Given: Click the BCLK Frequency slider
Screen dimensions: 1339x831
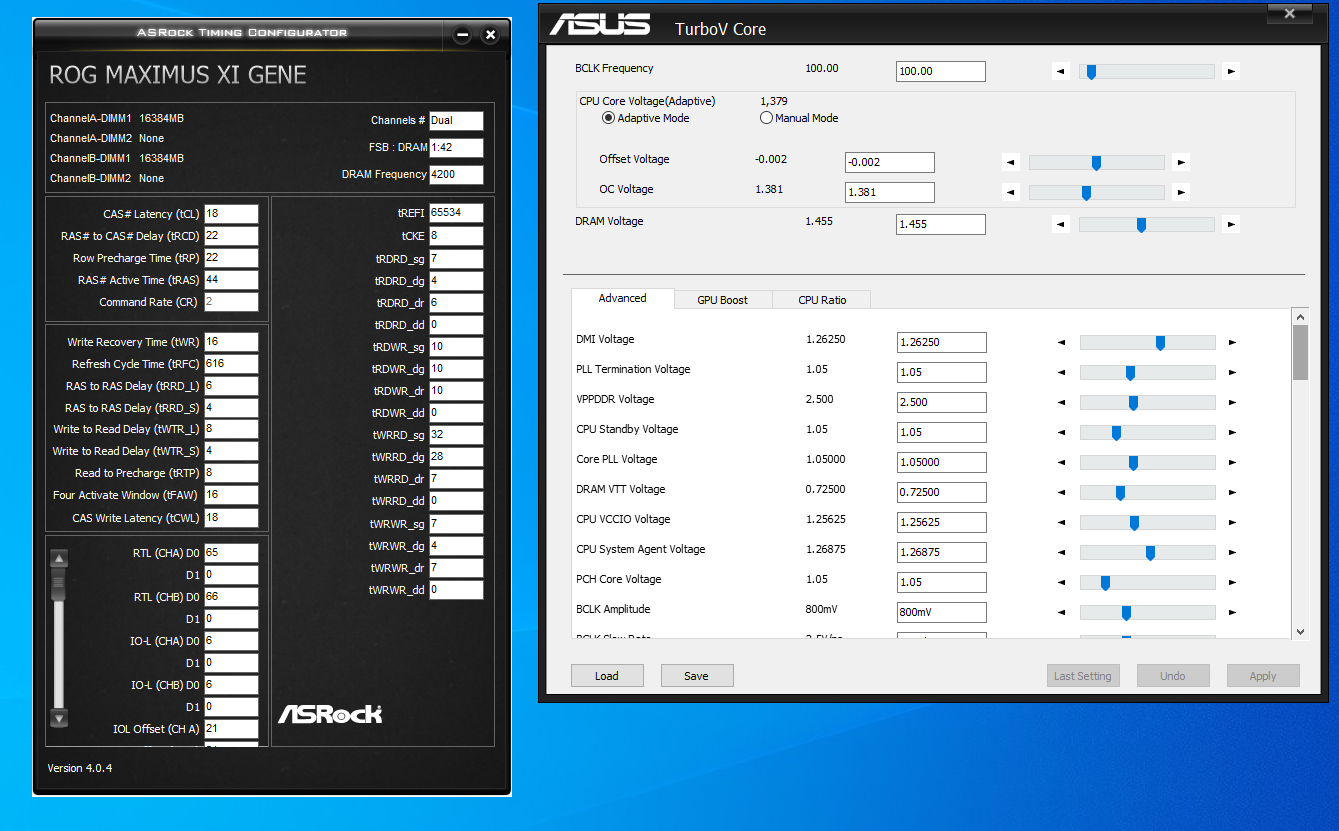Looking at the screenshot, I should [1146, 71].
